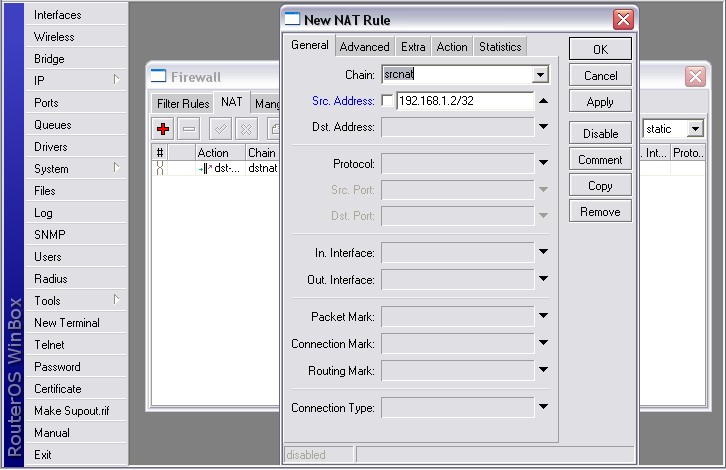726x470 pixels.
Task: Click the Firewall window title icon
Action: coord(158,76)
